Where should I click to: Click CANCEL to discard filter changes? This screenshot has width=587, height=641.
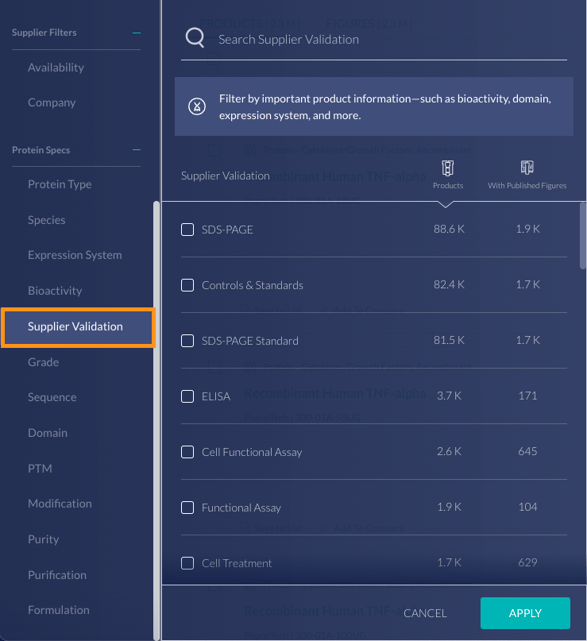click(x=425, y=613)
